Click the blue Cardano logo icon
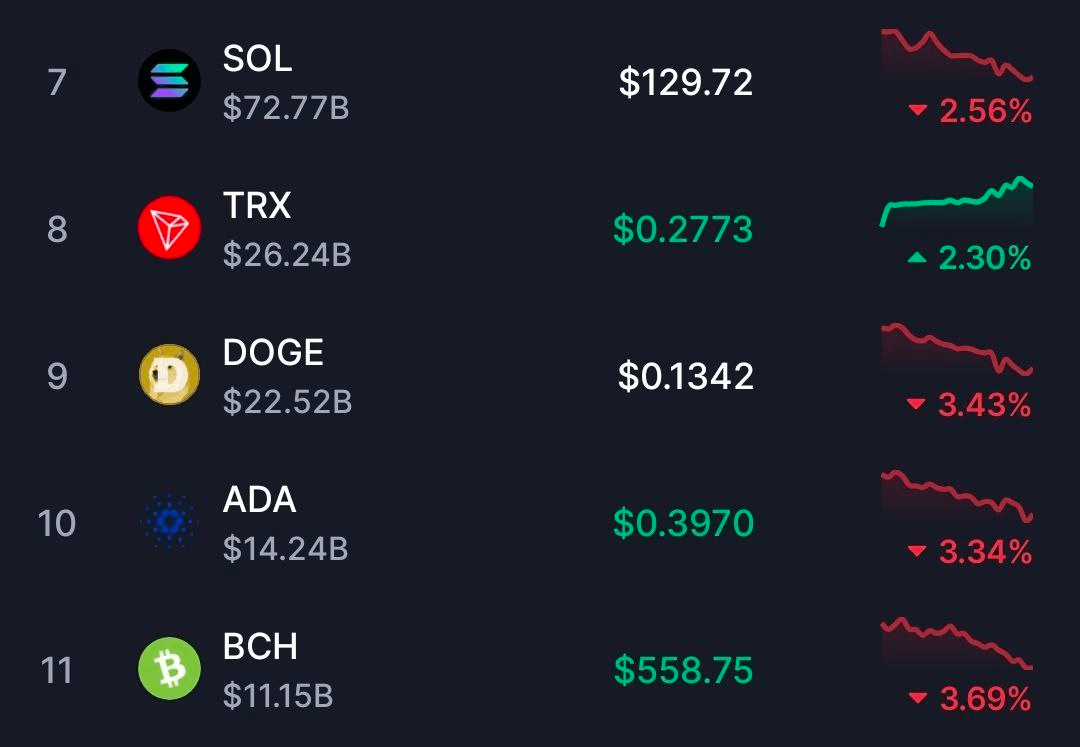1080x747 pixels. pos(169,522)
